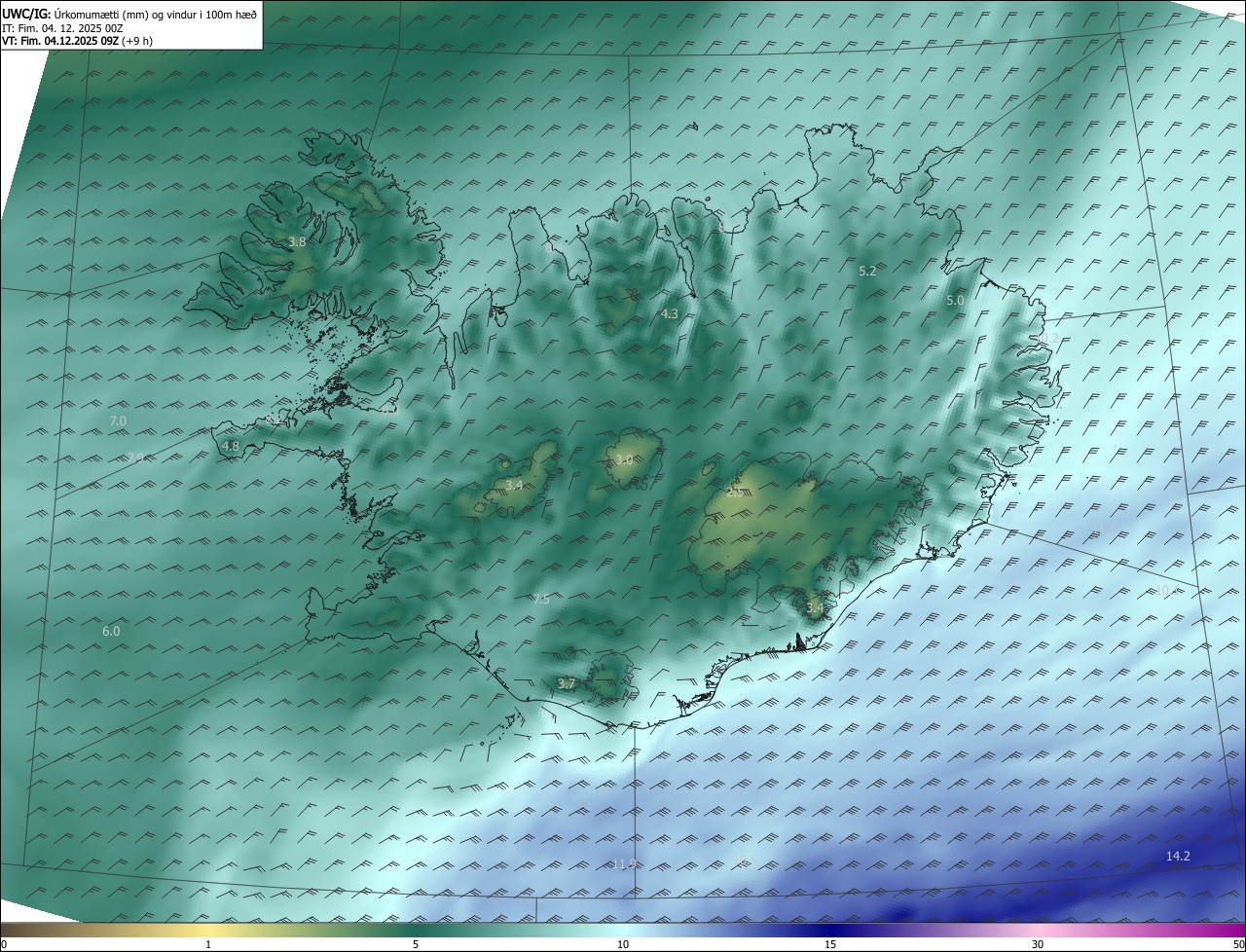Image resolution: width=1246 pixels, height=952 pixels.
Task: Click the colorbar tick label 10
Action: pos(623,944)
